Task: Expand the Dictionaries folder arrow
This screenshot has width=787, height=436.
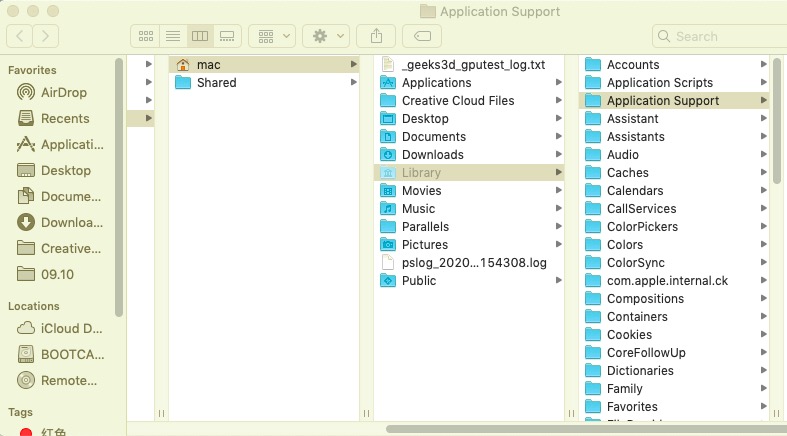Action: click(x=763, y=370)
